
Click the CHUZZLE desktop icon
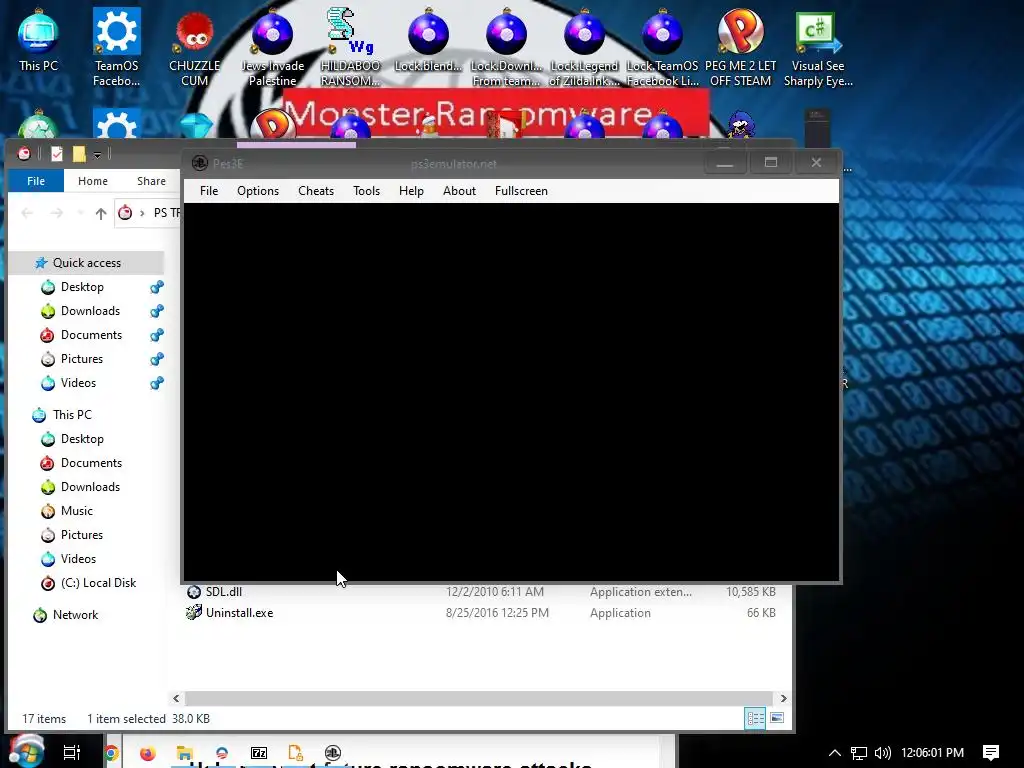coord(194,49)
